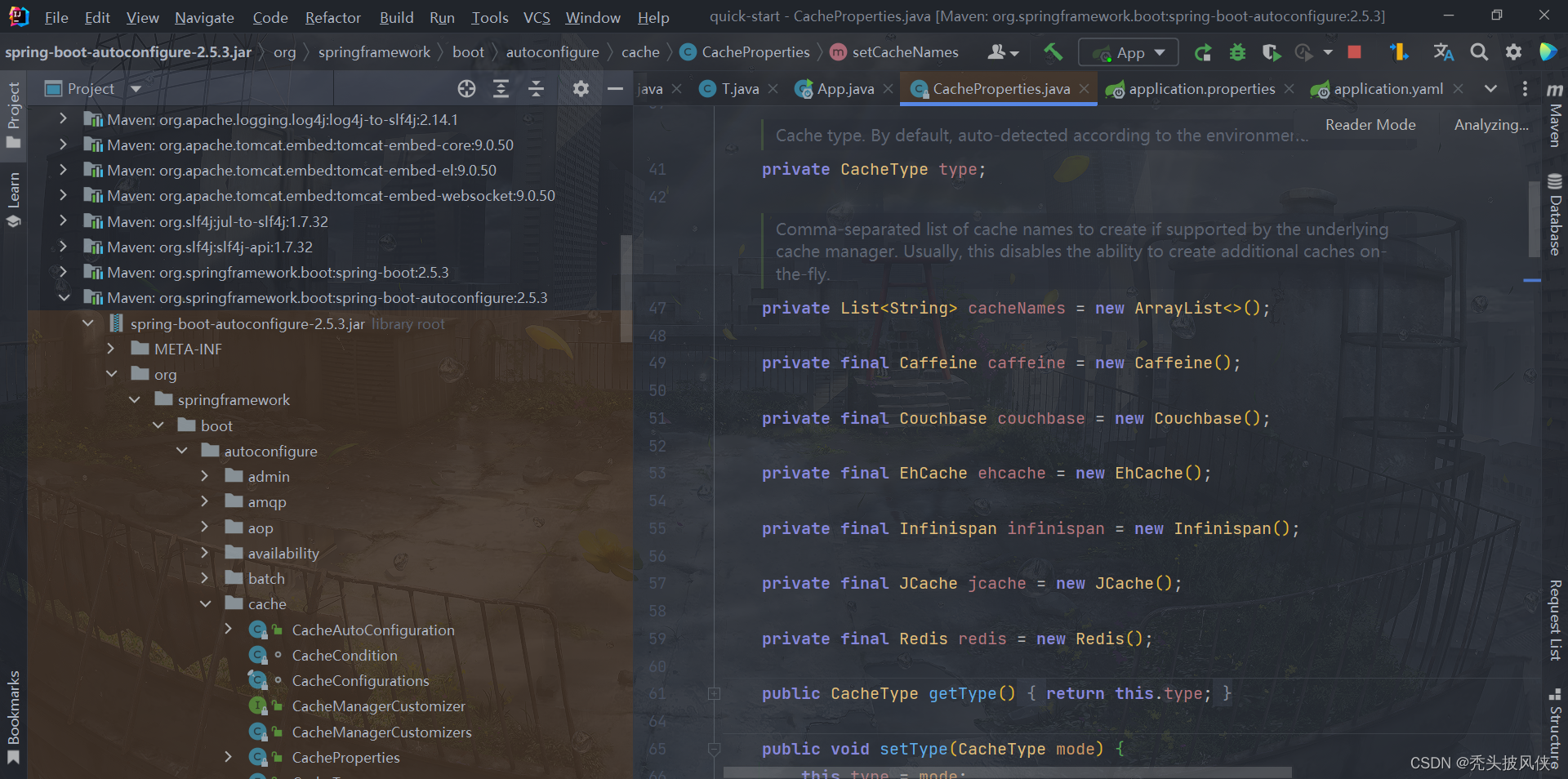Screen dimensions: 1568x779
Task: Expand the log4j-to-slf4j Maven library
Action: [63, 119]
